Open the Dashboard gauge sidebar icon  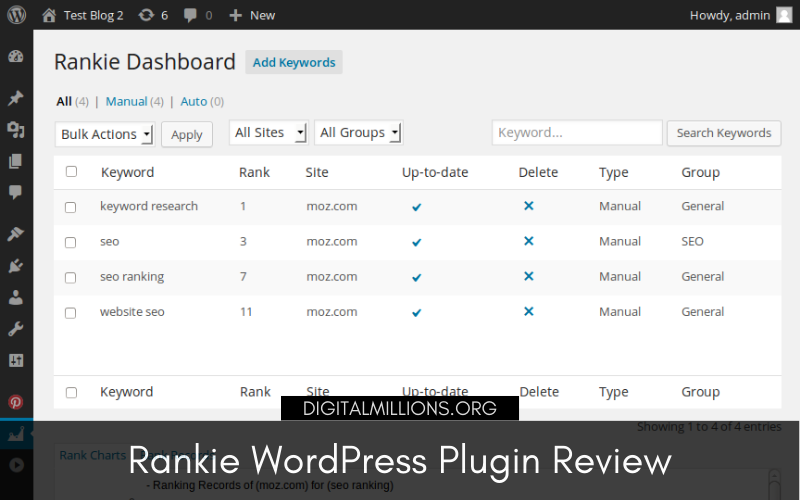pos(16,57)
